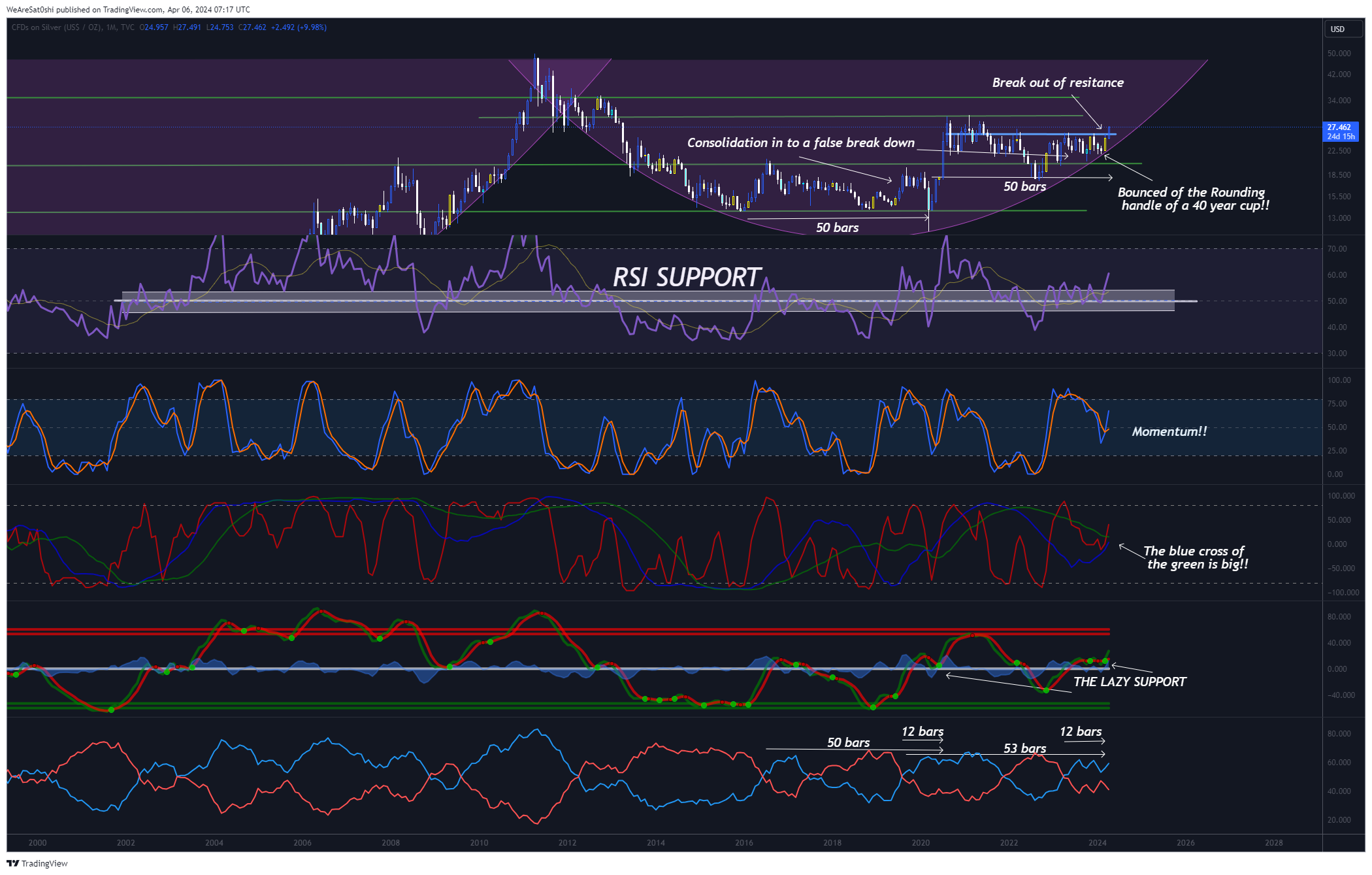1372x875 pixels.
Task: Click the 42.000 price scale value
Action: click(1339, 74)
